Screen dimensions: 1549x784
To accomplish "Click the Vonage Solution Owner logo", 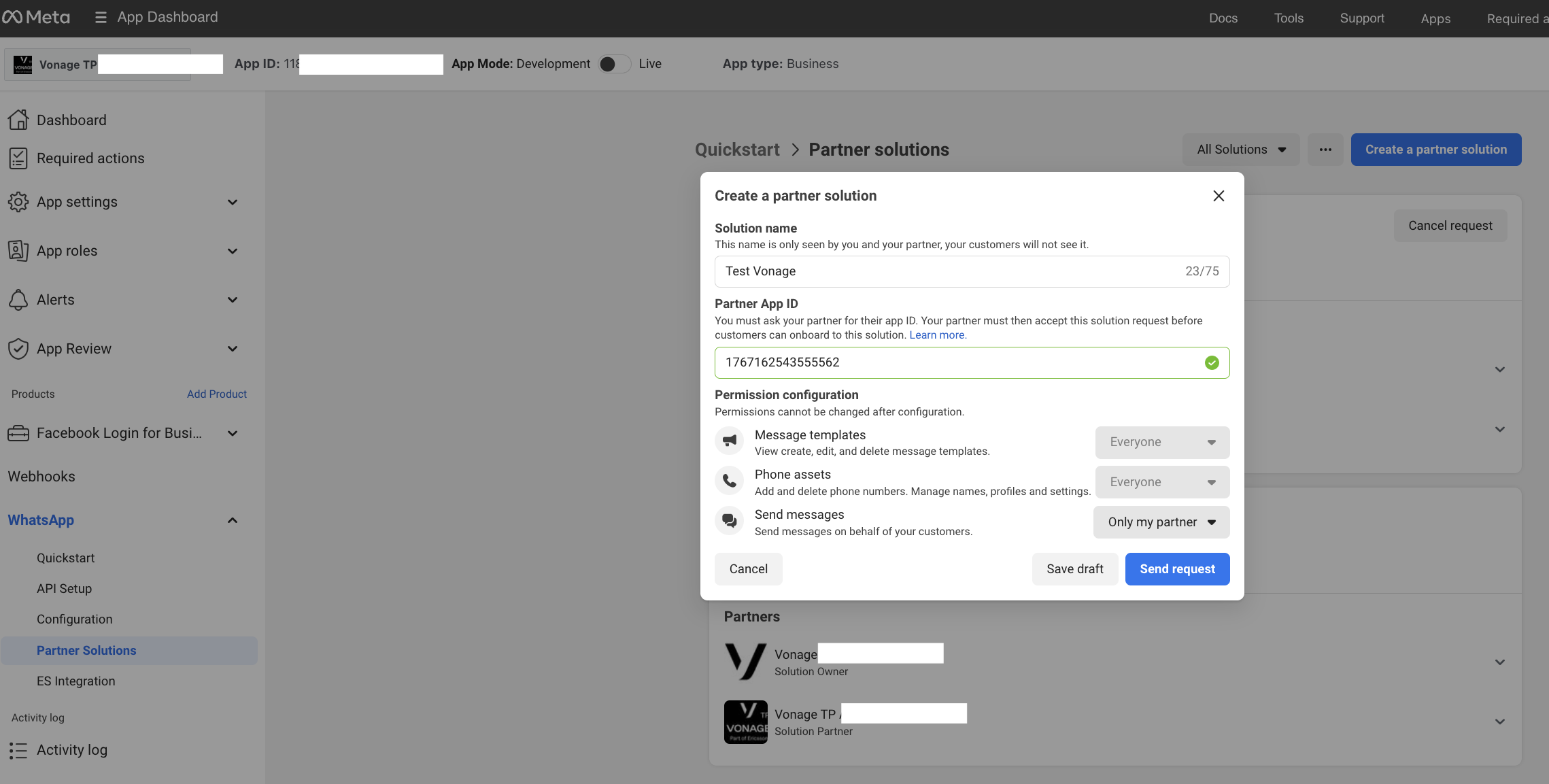I will [746, 662].
